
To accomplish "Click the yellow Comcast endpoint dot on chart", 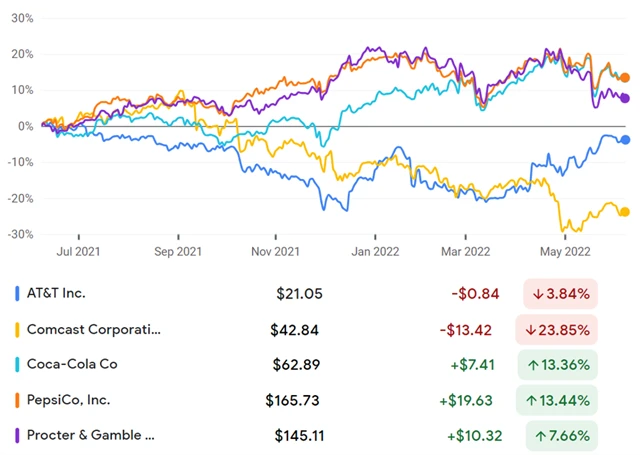I will pyautogui.click(x=625, y=211).
